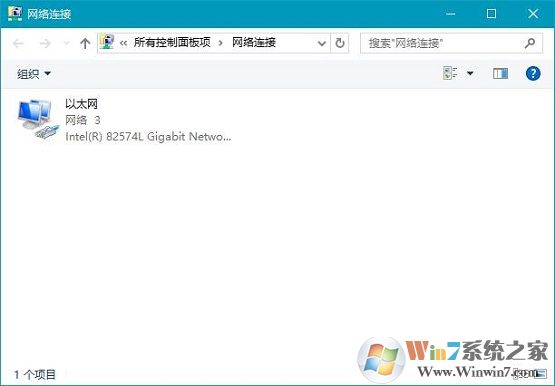This screenshot has width=555, height=386.
Task: Click the 1 个项目 status bar text
Action: coord(35,374)
